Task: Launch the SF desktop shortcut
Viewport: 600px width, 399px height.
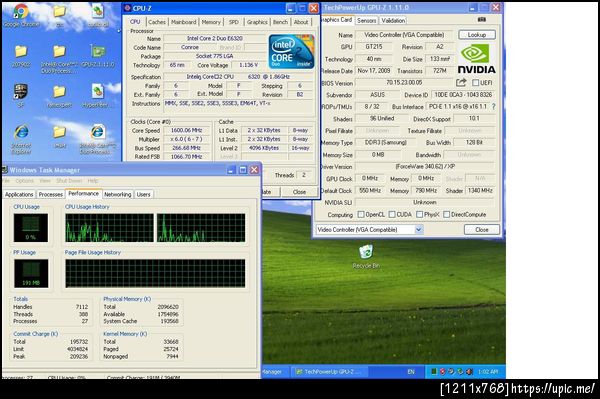Action: point(21,96)
